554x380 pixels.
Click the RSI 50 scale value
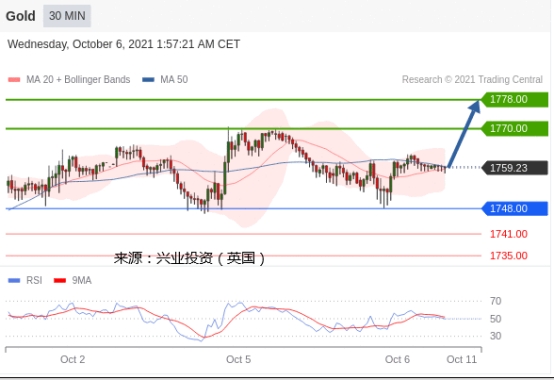click(495, 319)
